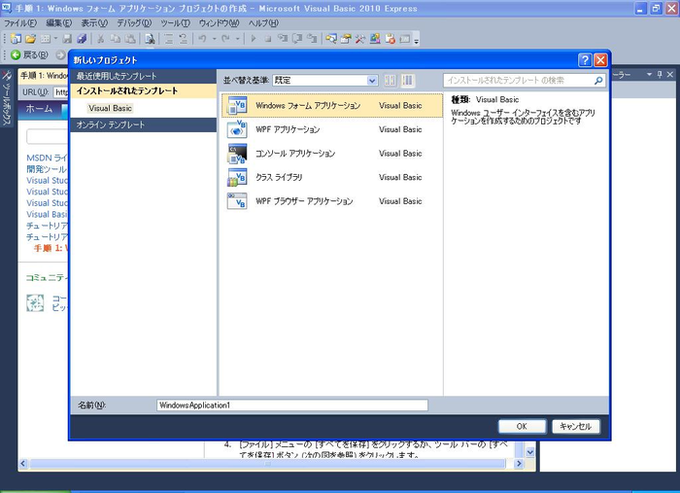Open the Redo history dropdown arrow
The height and width of the screenshot is (493, 680).
pos(237,39)
